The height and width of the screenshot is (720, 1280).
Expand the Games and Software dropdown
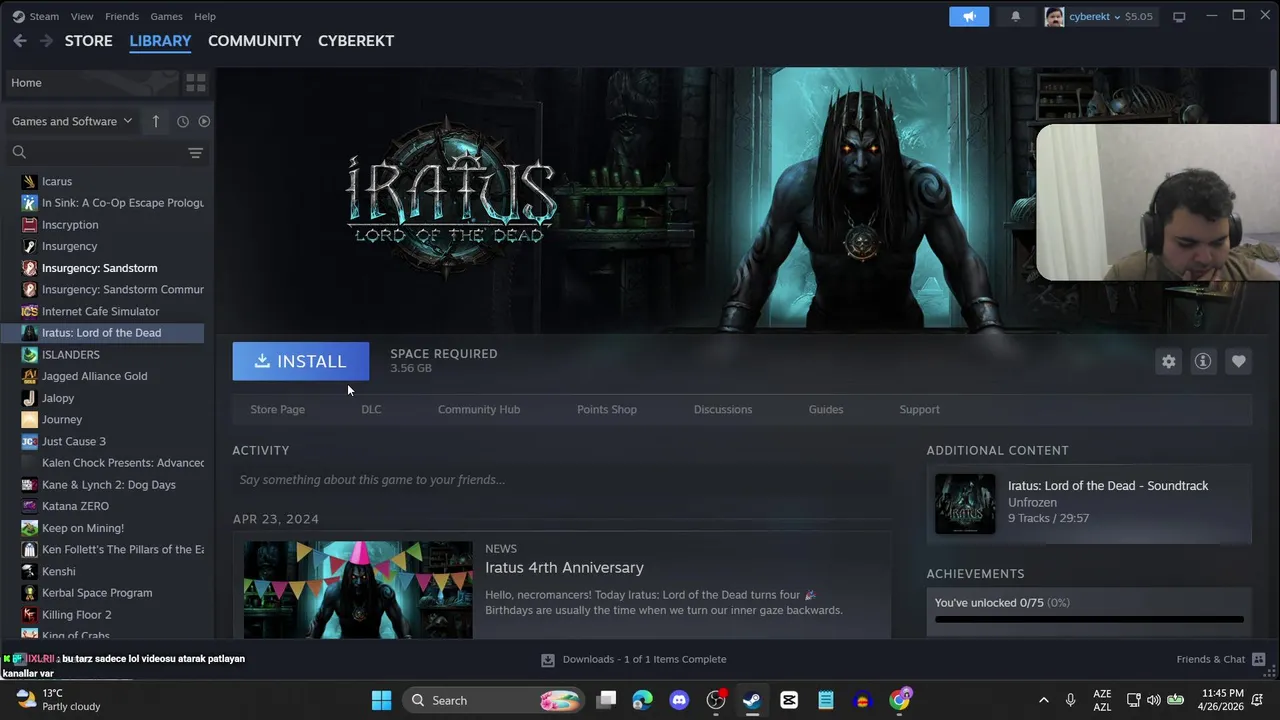click(72, 121)
